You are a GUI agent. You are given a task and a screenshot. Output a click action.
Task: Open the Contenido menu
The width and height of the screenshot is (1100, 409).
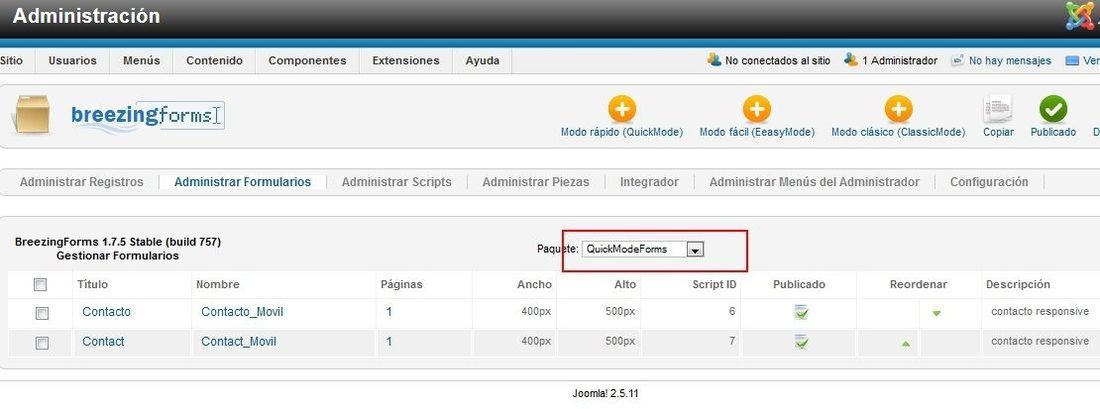click(214, 60)
